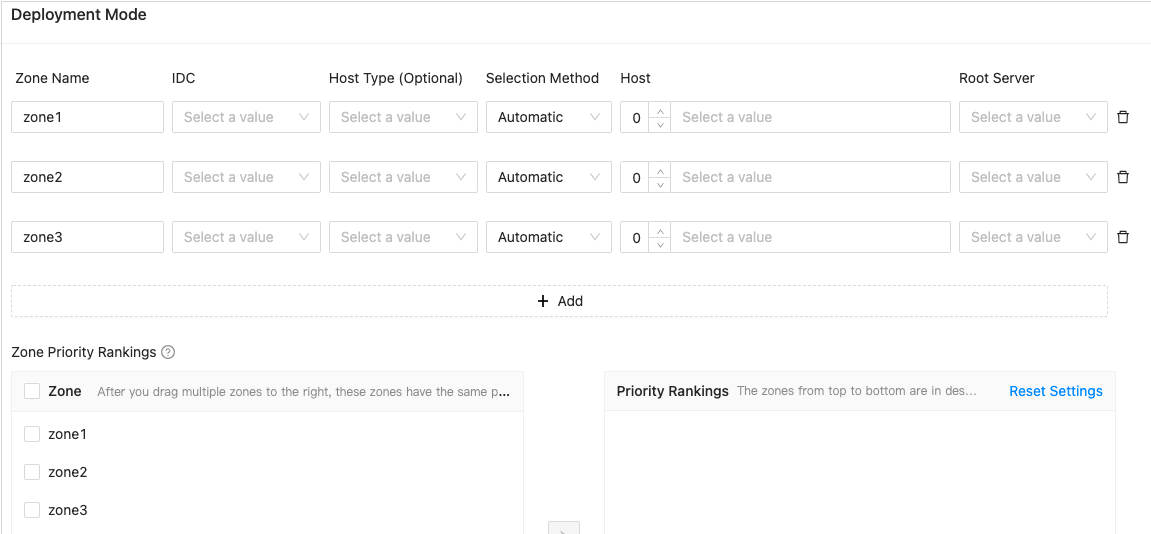The height and width of the screenshot is (534, 1151).
Task: Open the Host value selector for zone1
Action: click(x=810, y=117)
